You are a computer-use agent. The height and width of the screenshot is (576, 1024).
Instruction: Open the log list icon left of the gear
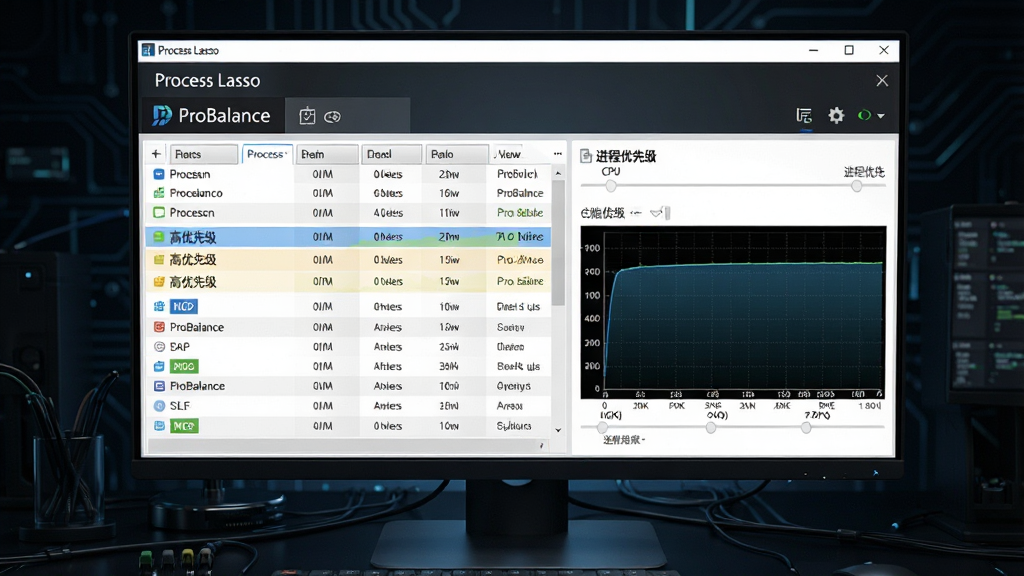click(804, 116)
